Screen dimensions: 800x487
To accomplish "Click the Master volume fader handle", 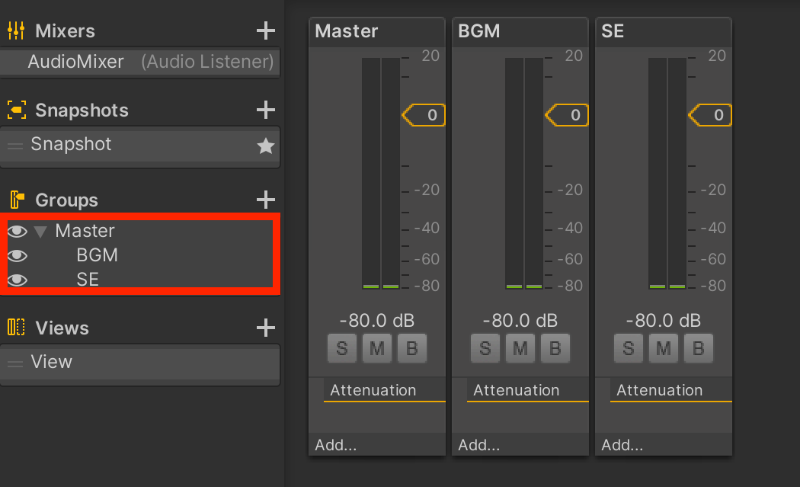I will pyautogui.click(x=424, y=116).
